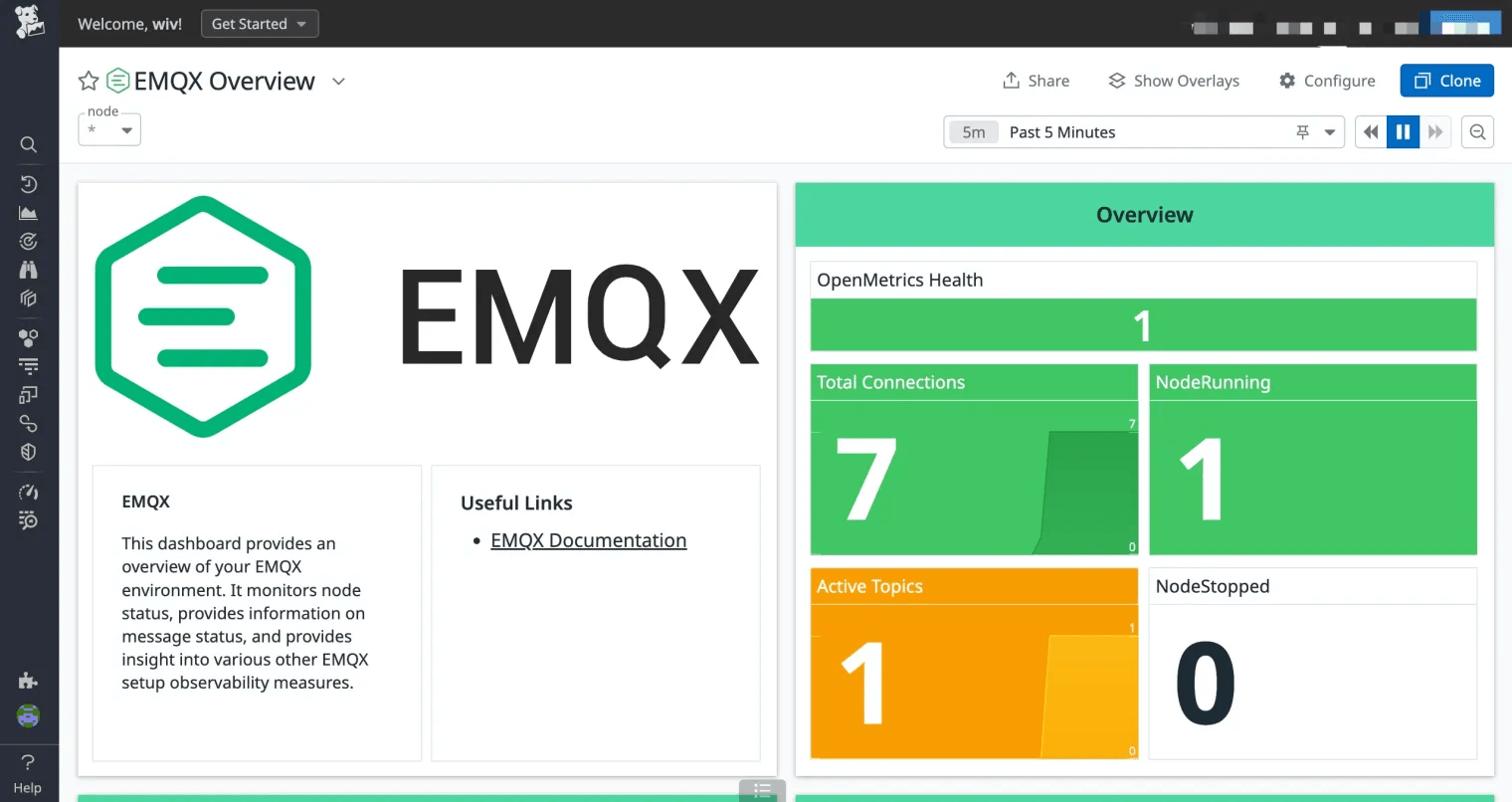1512x802 pixels.
Task: Click the Total Connections widget
Action: click(973, 461)
